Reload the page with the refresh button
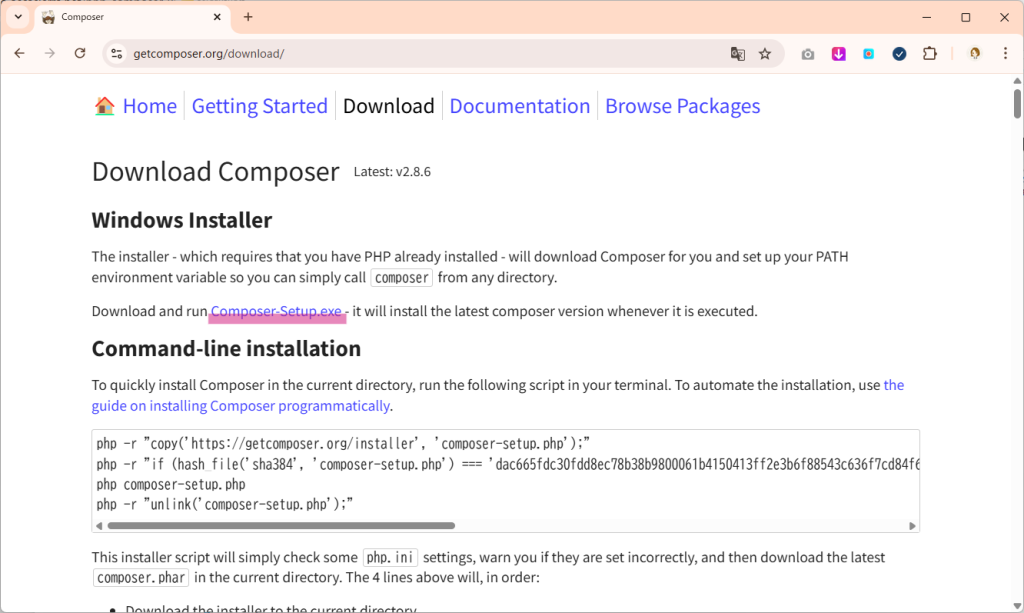Viewport: 1024px width, 613px height. [x=80, y=54]
